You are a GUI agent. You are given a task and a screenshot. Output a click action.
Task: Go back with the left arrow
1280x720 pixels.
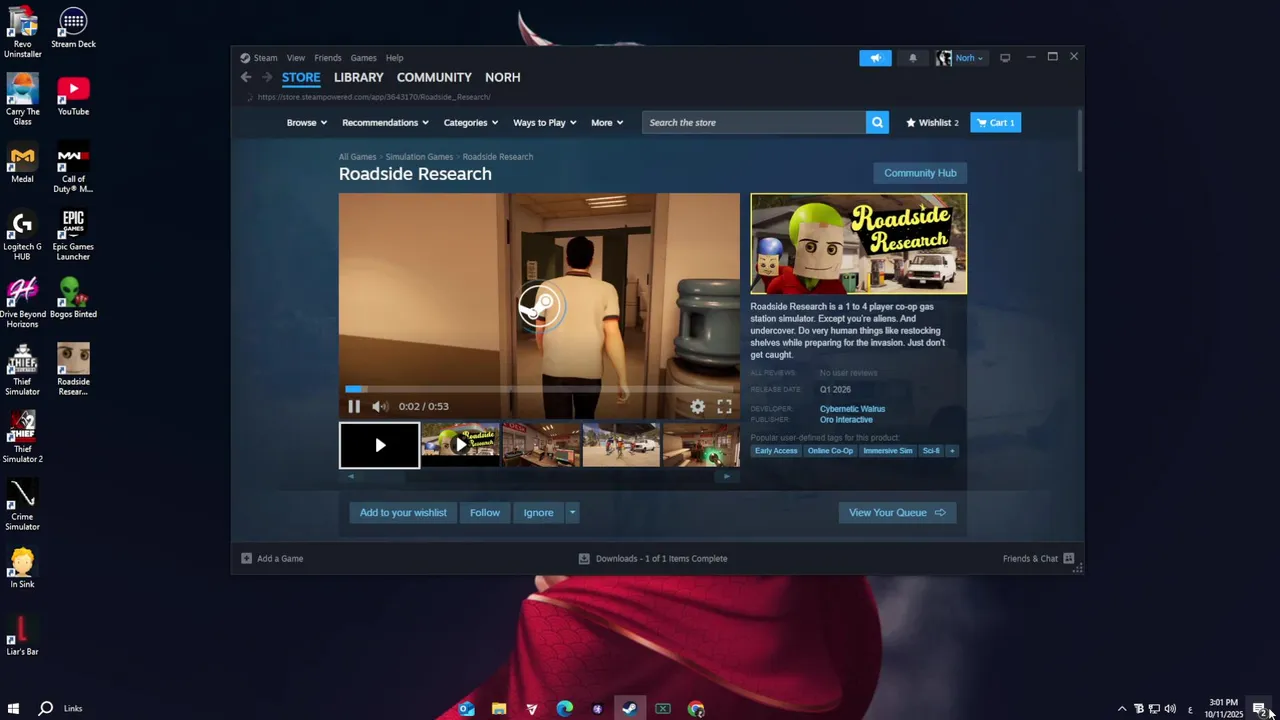point(246,77)
